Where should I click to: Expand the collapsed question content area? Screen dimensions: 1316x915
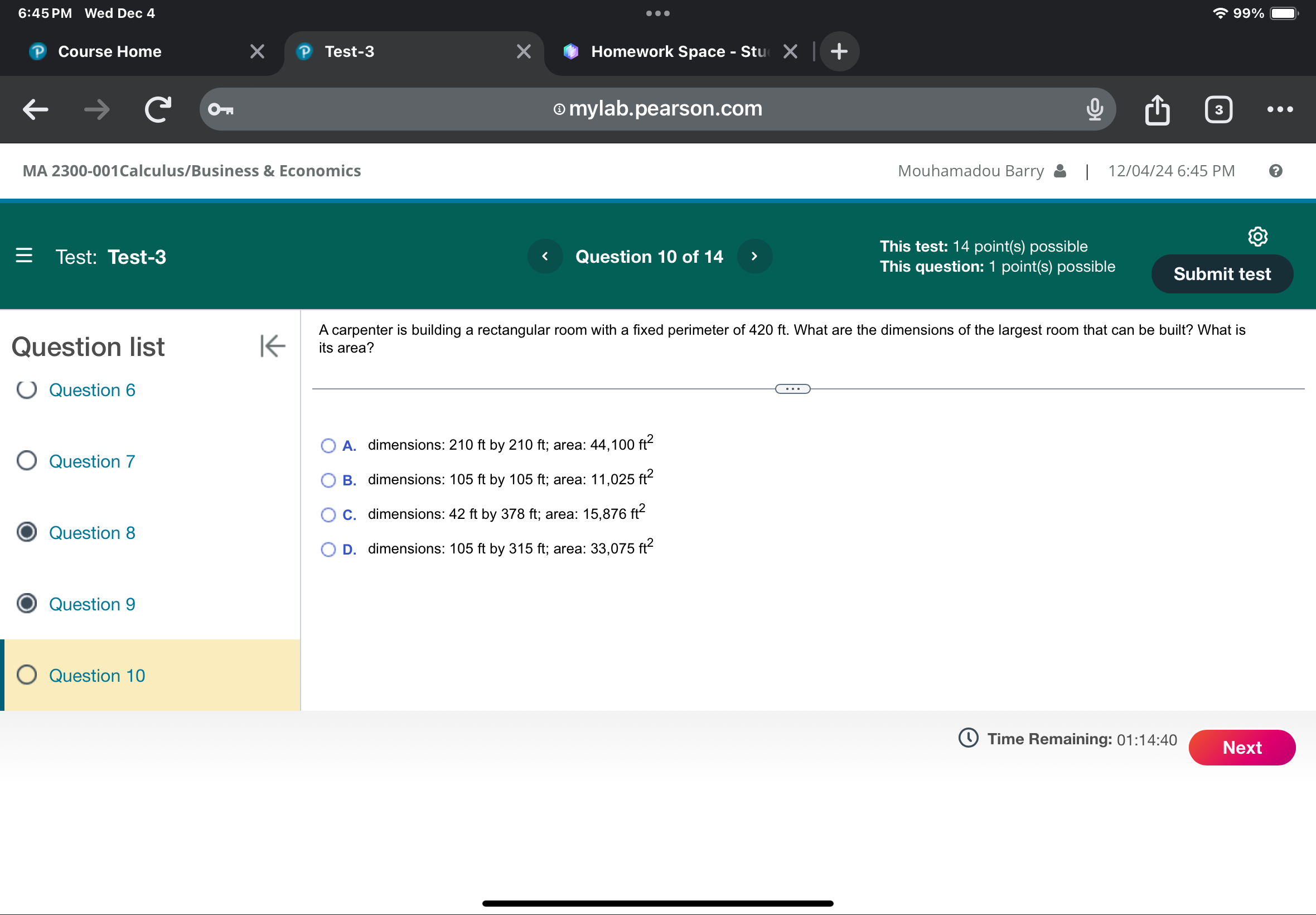pyautogui.click(x=794, y=388)
